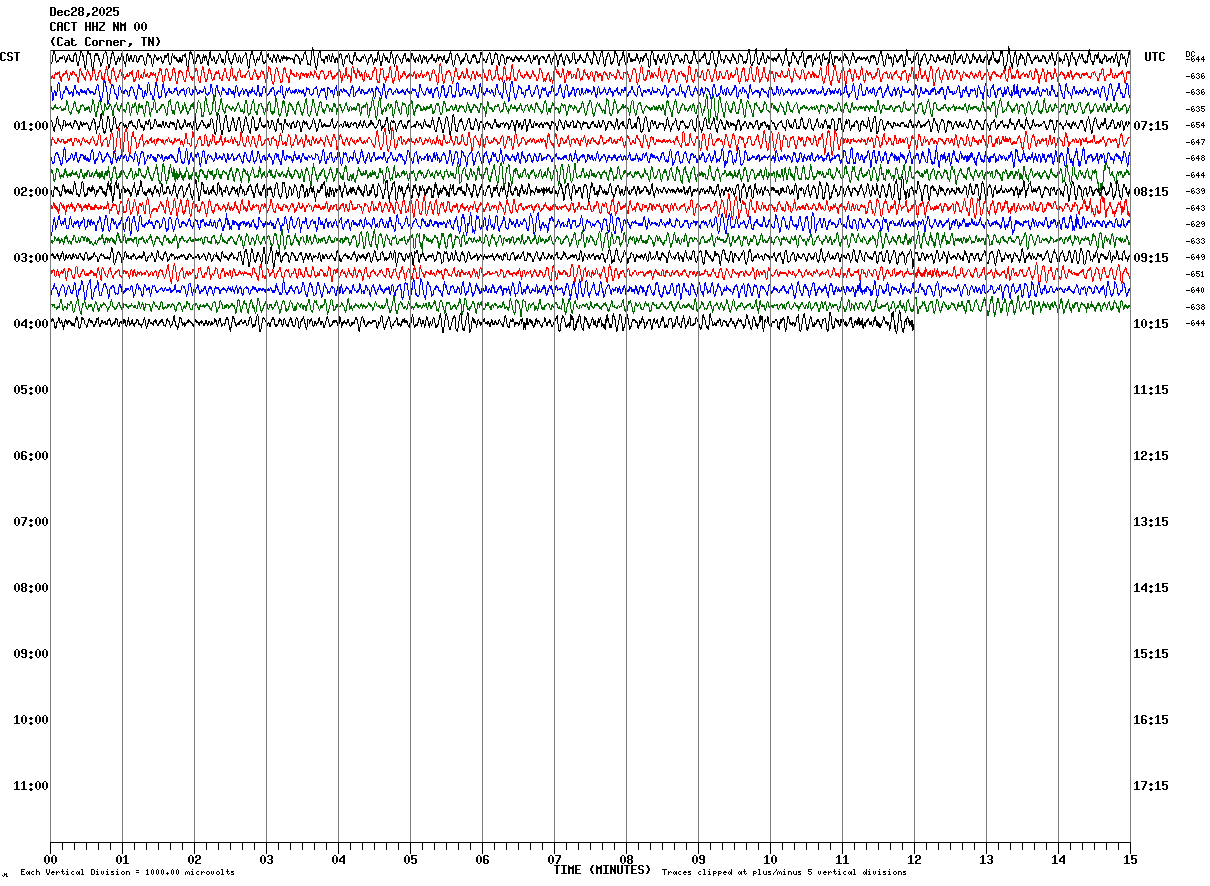
Task: Click the DC offset value '-654'
Action: point(1195,125)
